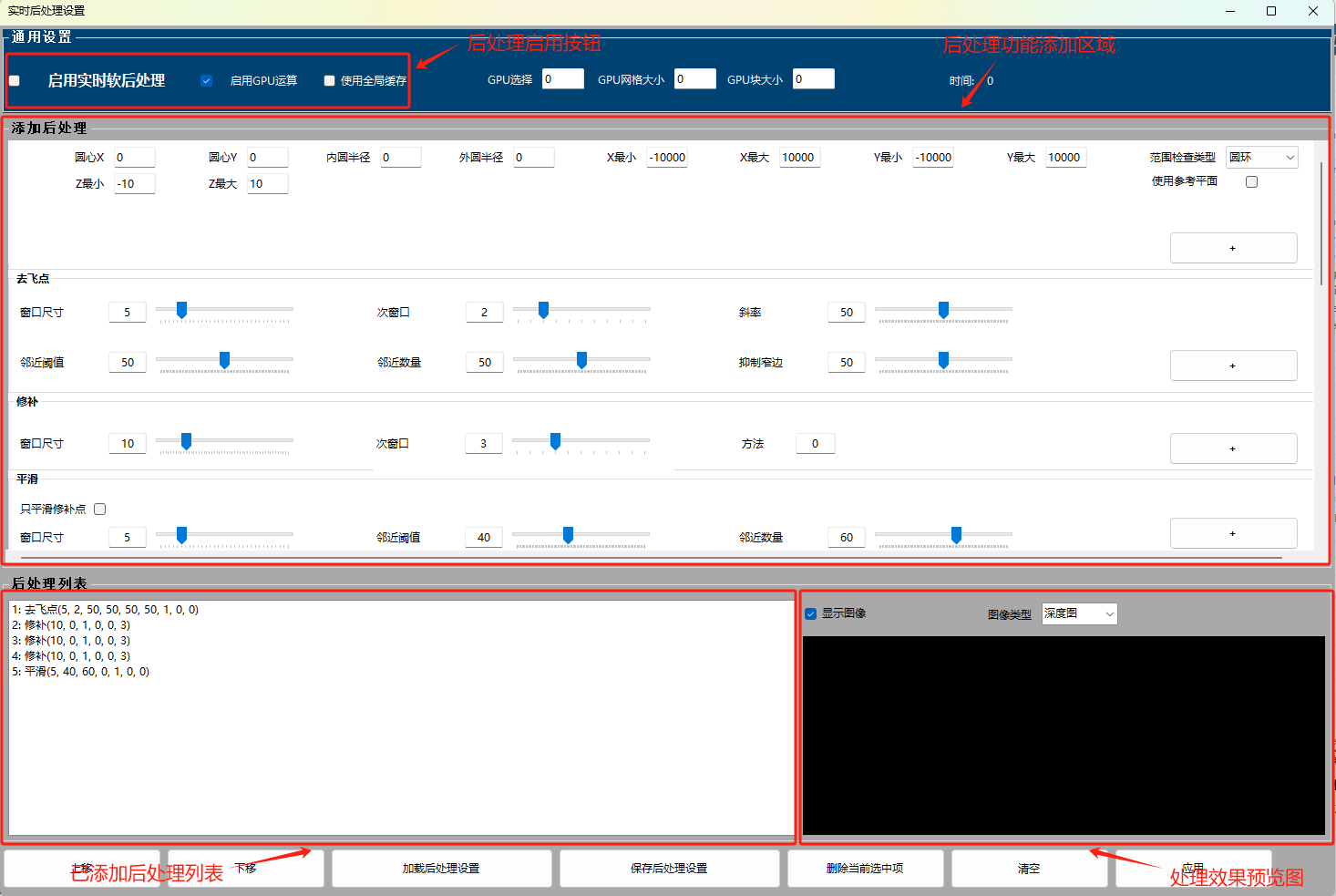Click the 上移 button

(82, 869)
